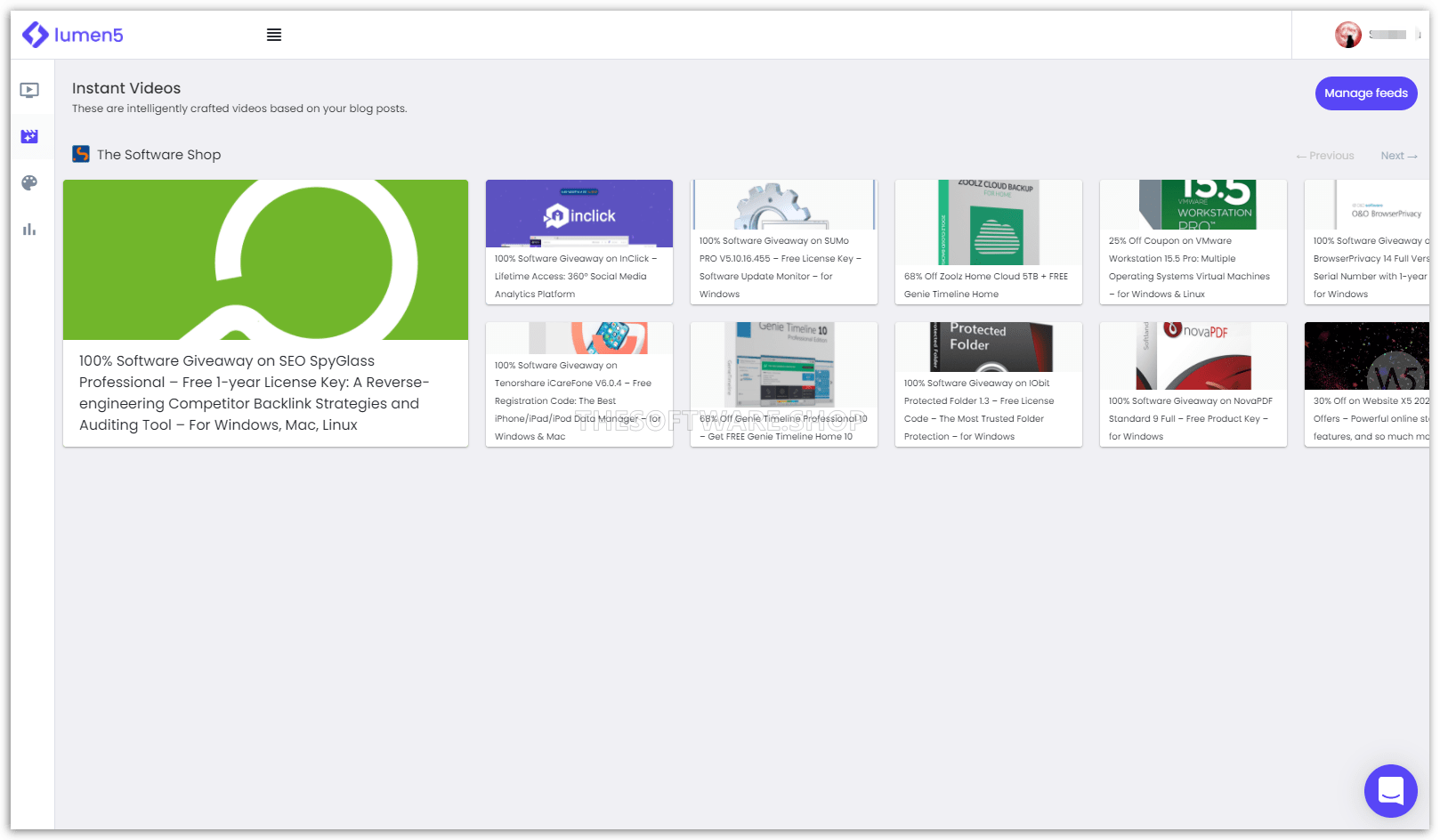Toggle the hamburger menu icon

(x=274, y=35)
